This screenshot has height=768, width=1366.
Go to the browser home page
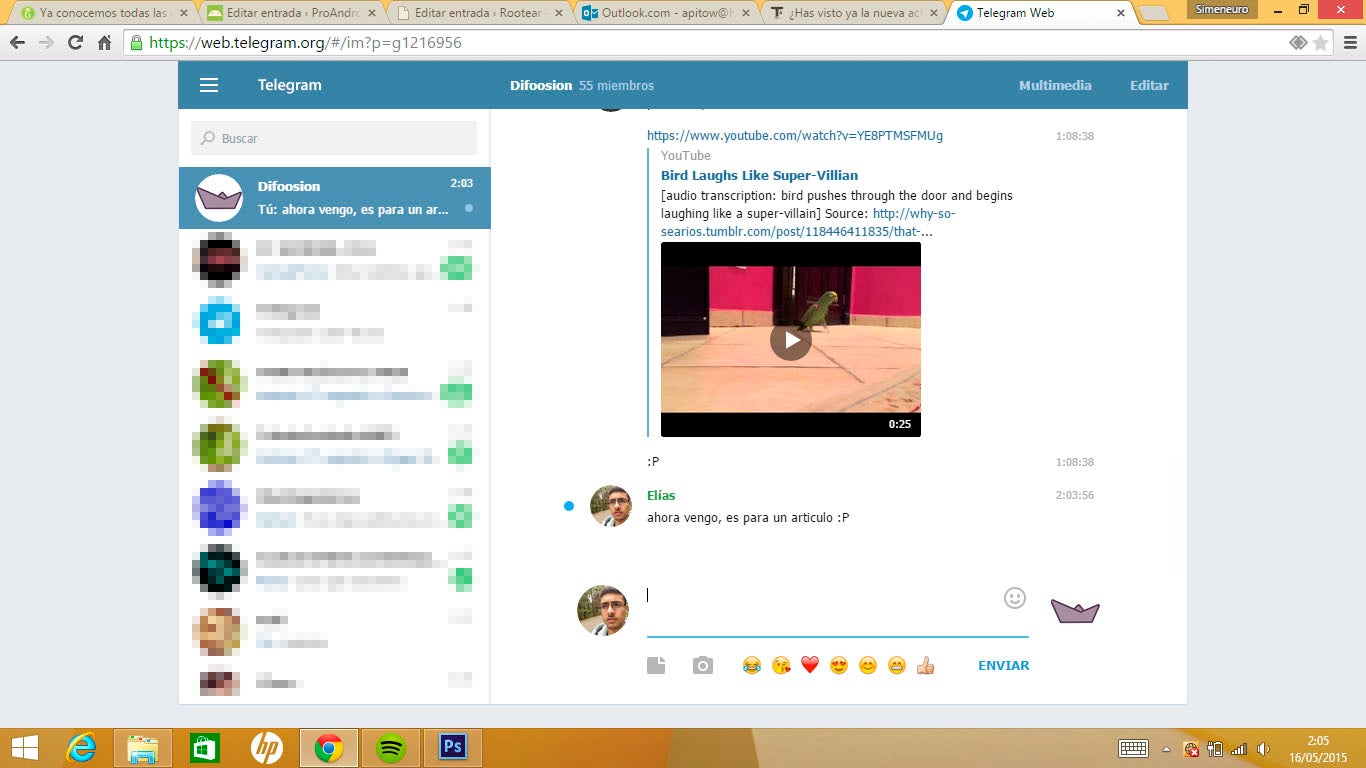point(104,43)
